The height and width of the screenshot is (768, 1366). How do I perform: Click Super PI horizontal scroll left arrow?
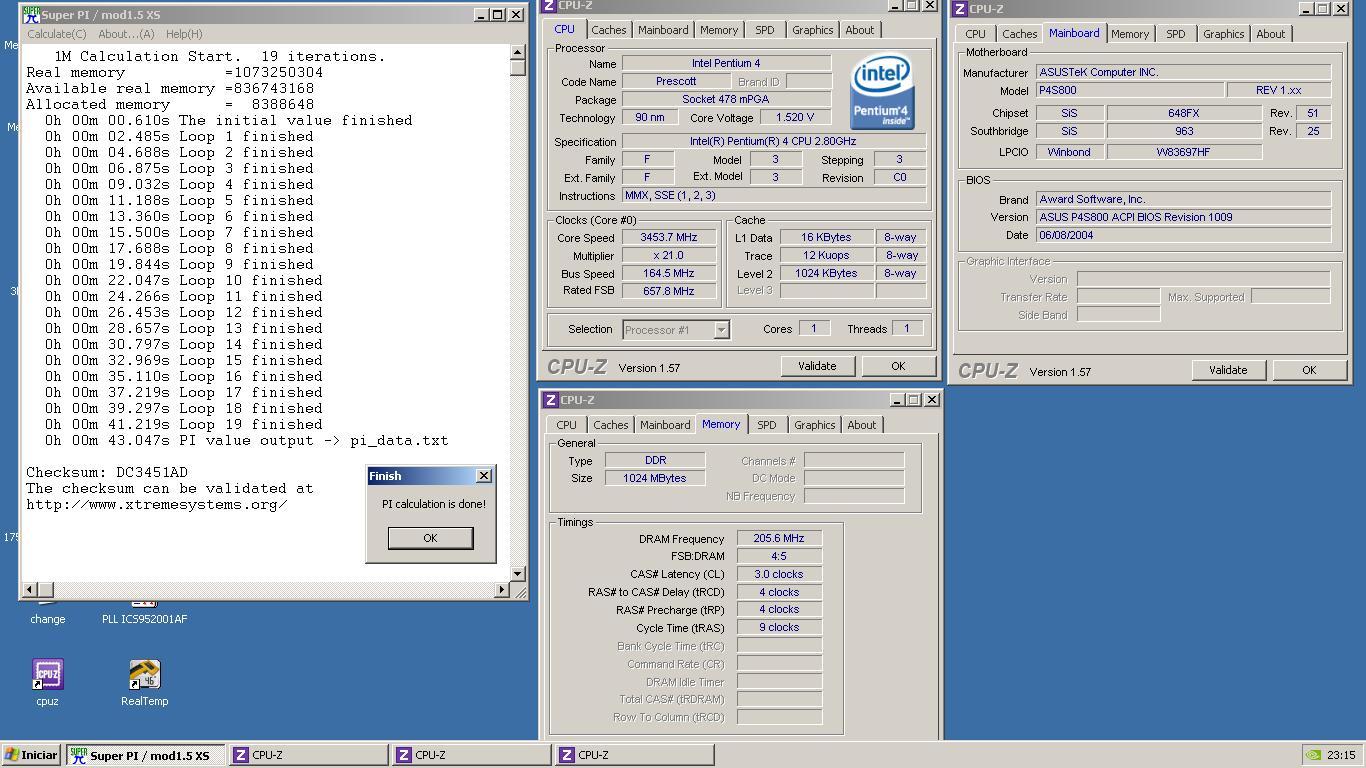point(29,590)
